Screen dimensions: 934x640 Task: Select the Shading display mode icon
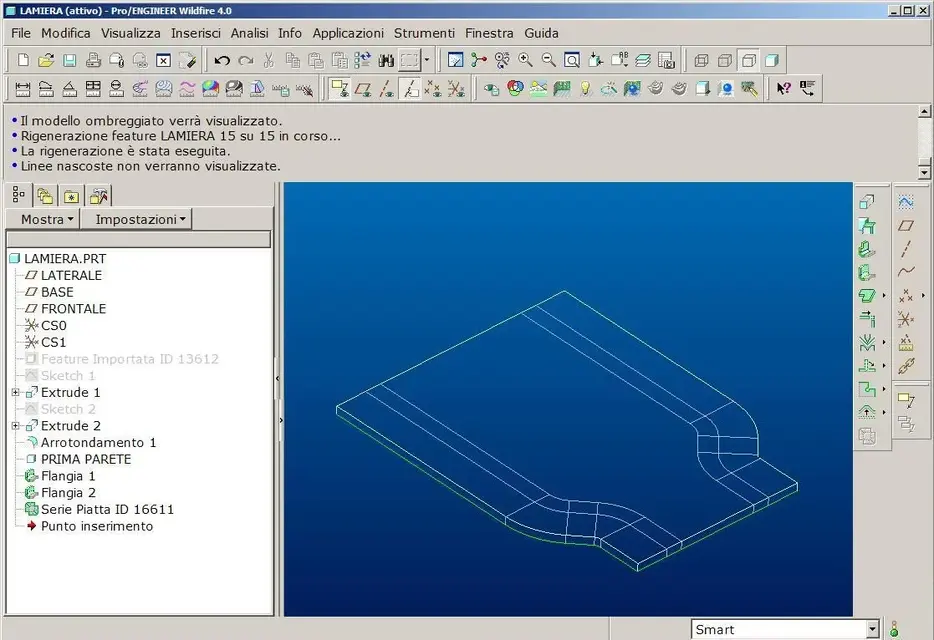click(771, 60)
